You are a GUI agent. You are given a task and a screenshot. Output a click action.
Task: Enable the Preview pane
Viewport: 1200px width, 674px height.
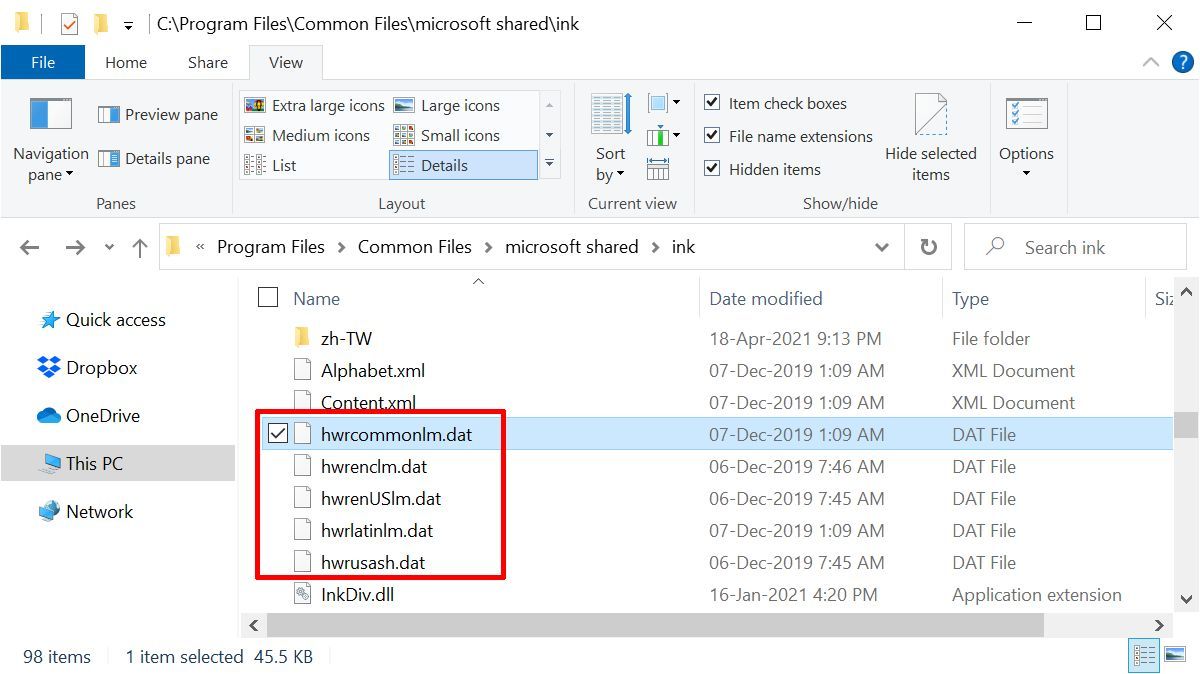(x=156, y=115)
